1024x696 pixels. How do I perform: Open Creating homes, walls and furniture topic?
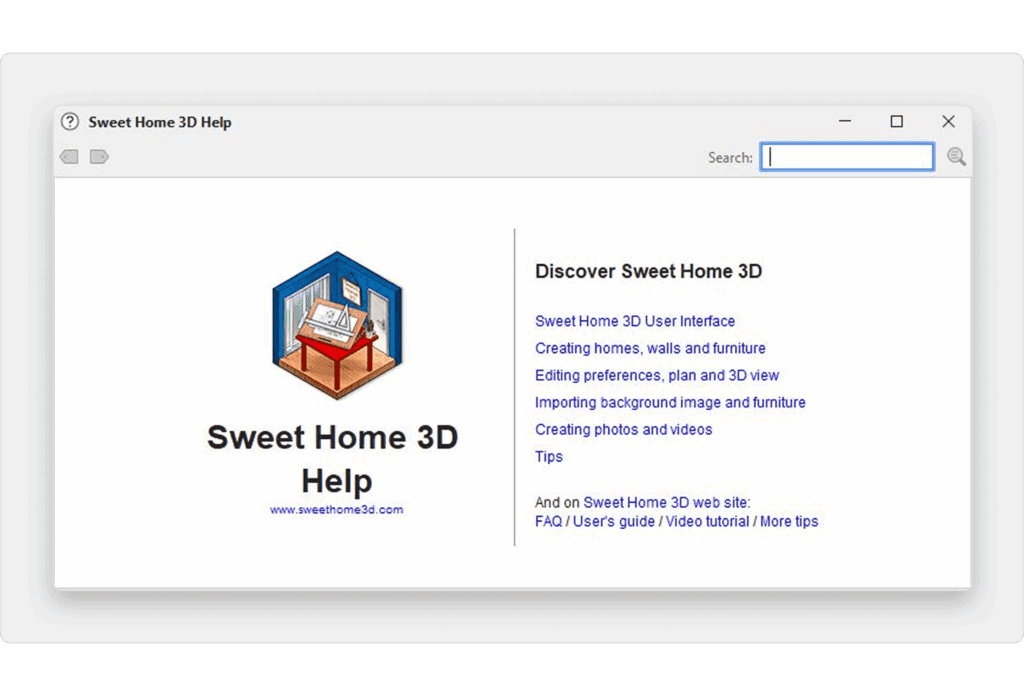tap(650, 348)
